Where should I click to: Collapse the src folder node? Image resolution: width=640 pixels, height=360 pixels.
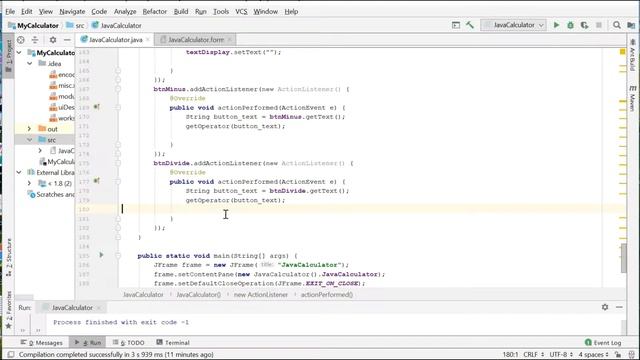pyautogui.click(x=30, y=140)
